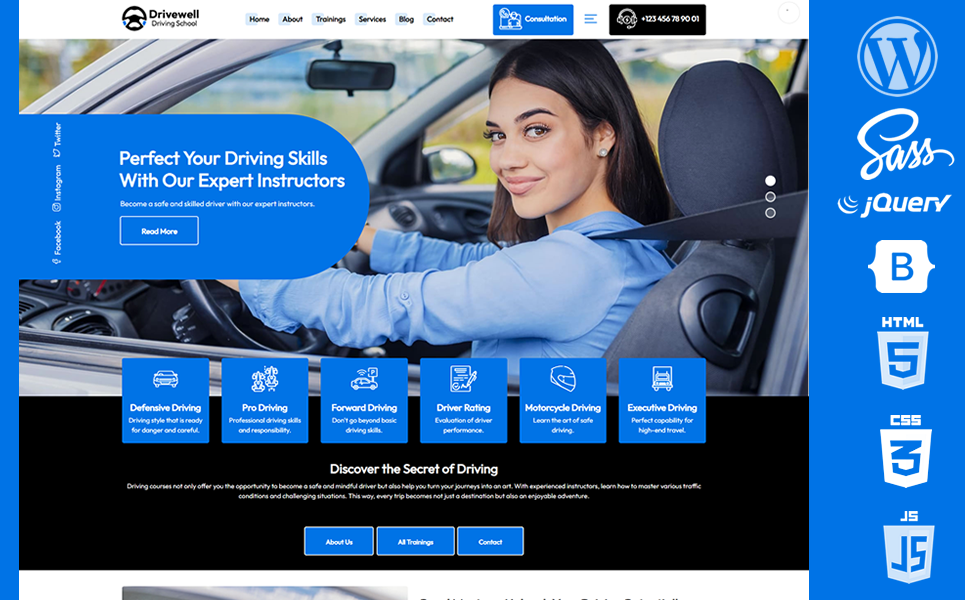The width and height of the screenshot is (965, 600).
Task: Switch to the third slide dot
Action: click(770, 213)
